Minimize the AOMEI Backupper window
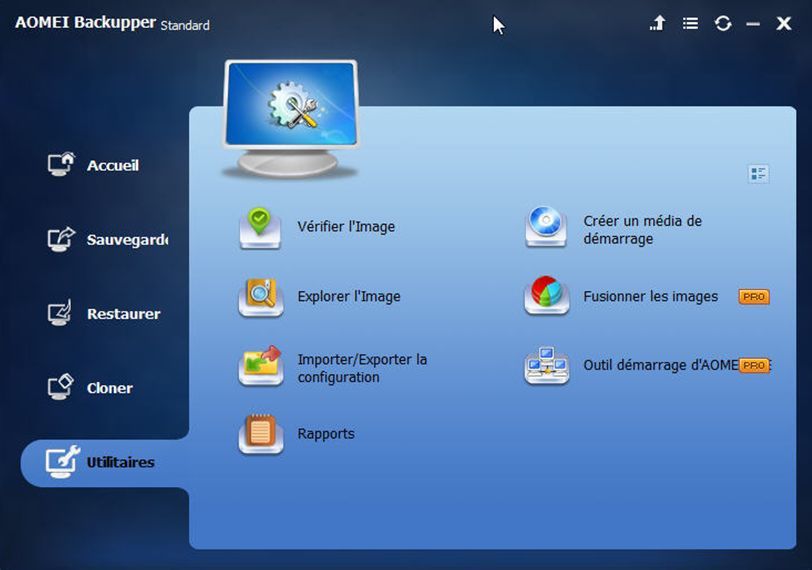812x570 pixels. coord(753,24)
